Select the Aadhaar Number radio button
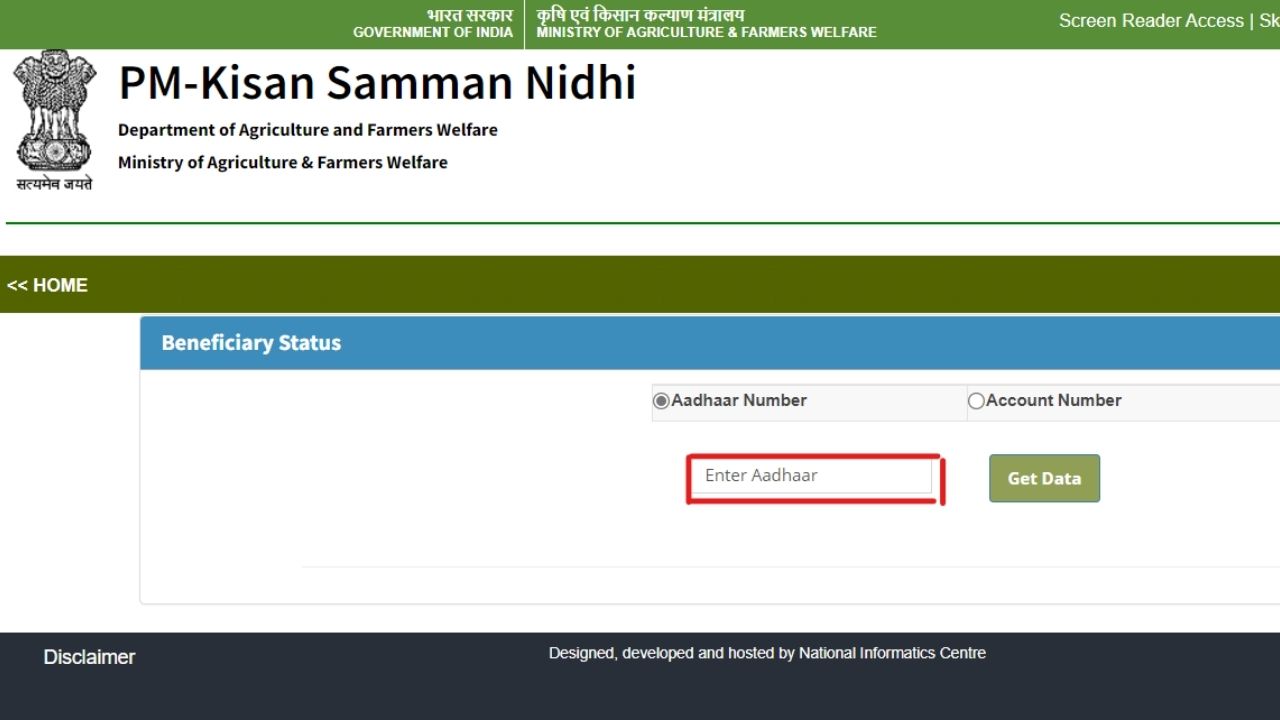The width and height of the screenshot is (1280, 720). [661, 401]
